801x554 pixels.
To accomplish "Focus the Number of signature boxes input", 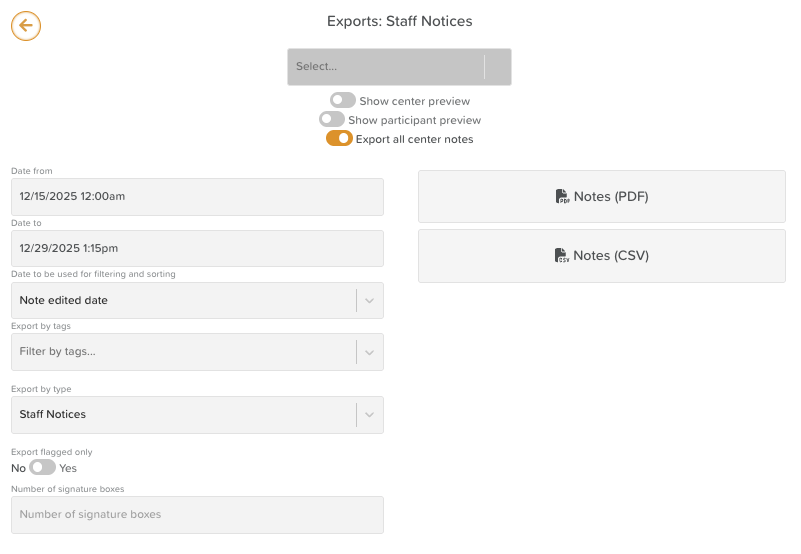I will (x=197, y=515).
